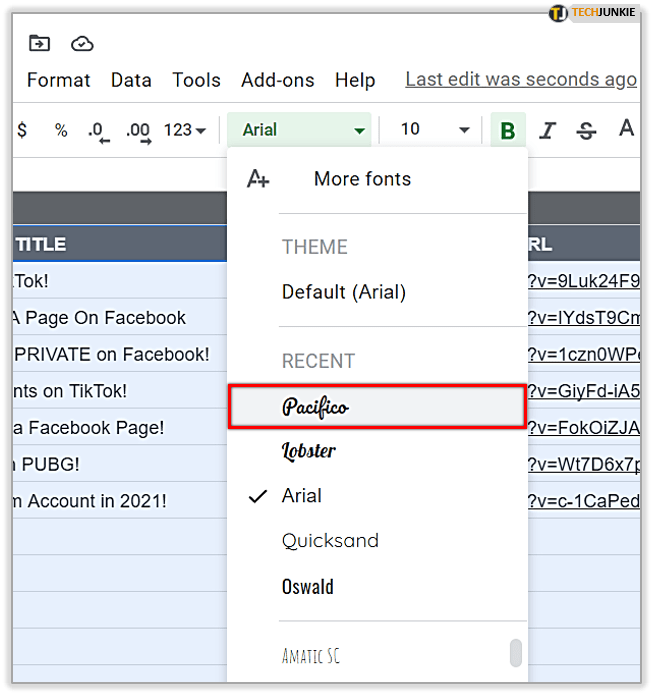Screen dimensions: 653x695
Task: Click the percent format icon
Action: pyautogui.click(x=61, y=130)
